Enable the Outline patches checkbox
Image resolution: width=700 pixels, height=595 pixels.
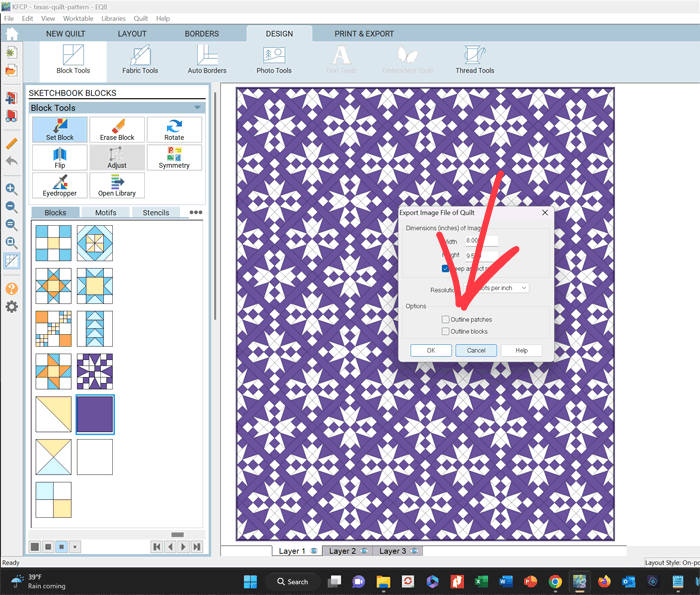tap(446, 320)
